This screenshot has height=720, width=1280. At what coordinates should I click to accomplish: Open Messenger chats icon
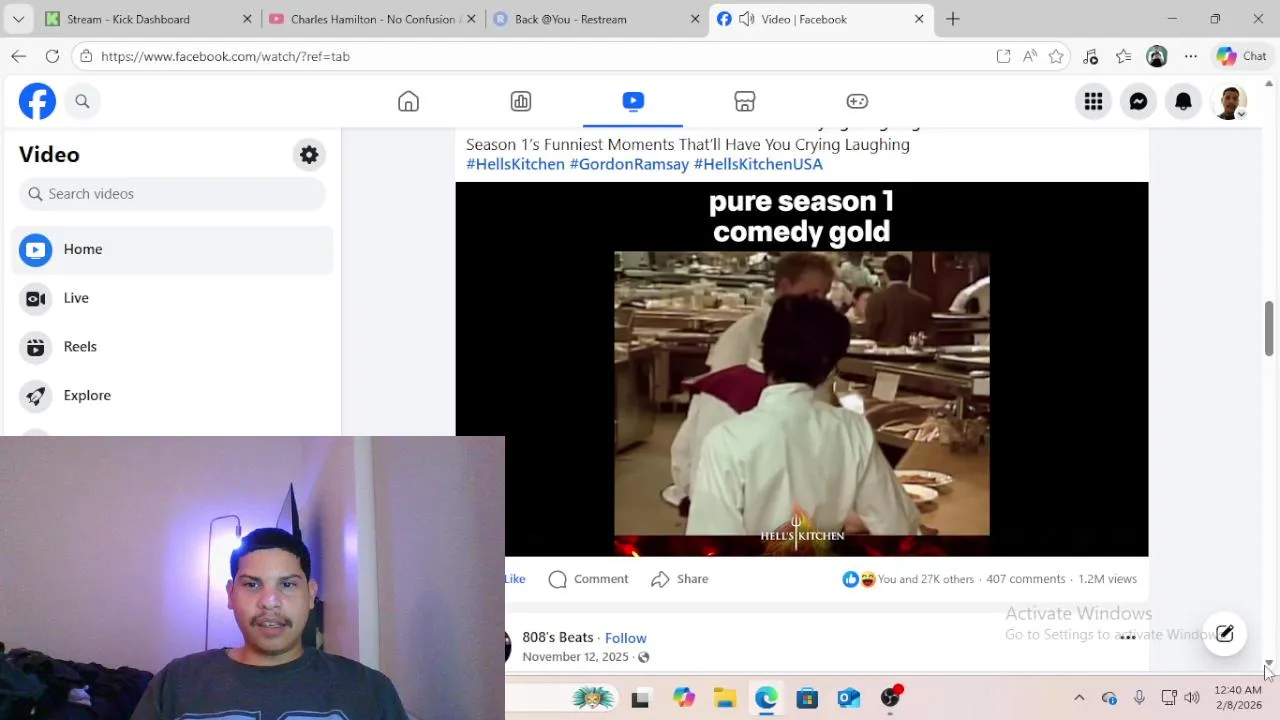[x=1139, y=101]
